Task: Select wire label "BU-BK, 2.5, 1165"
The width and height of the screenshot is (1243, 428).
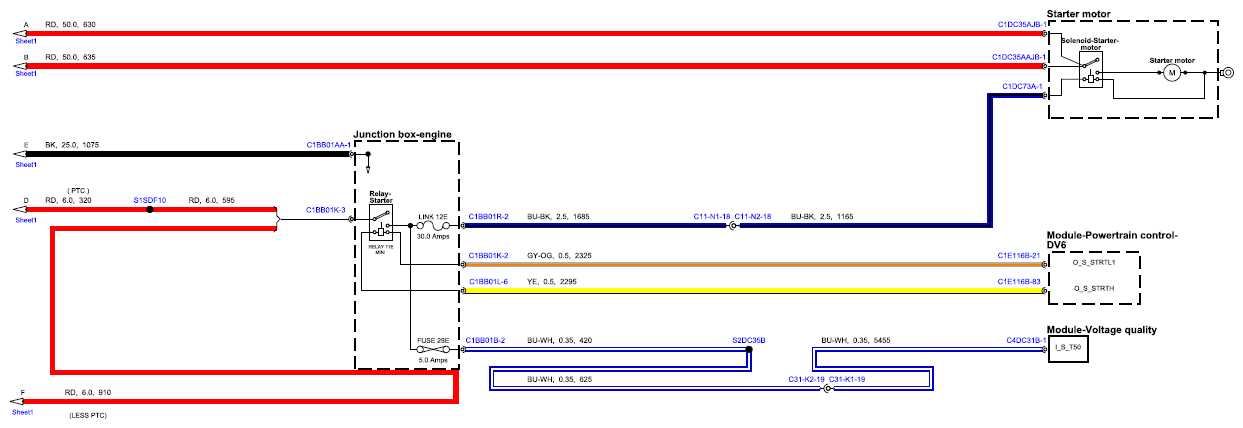Action: (x=823, y=216)
